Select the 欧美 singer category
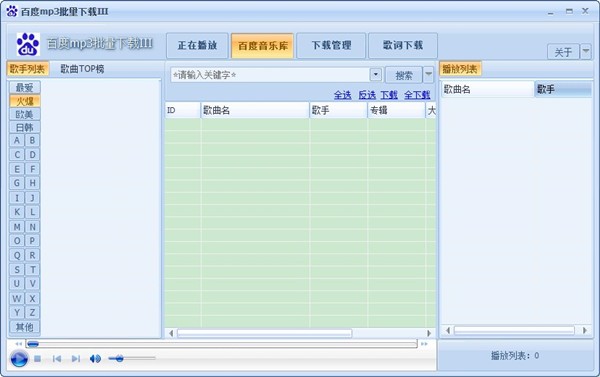The width and height of the screenshot is (600, 377). coord(24,114)
